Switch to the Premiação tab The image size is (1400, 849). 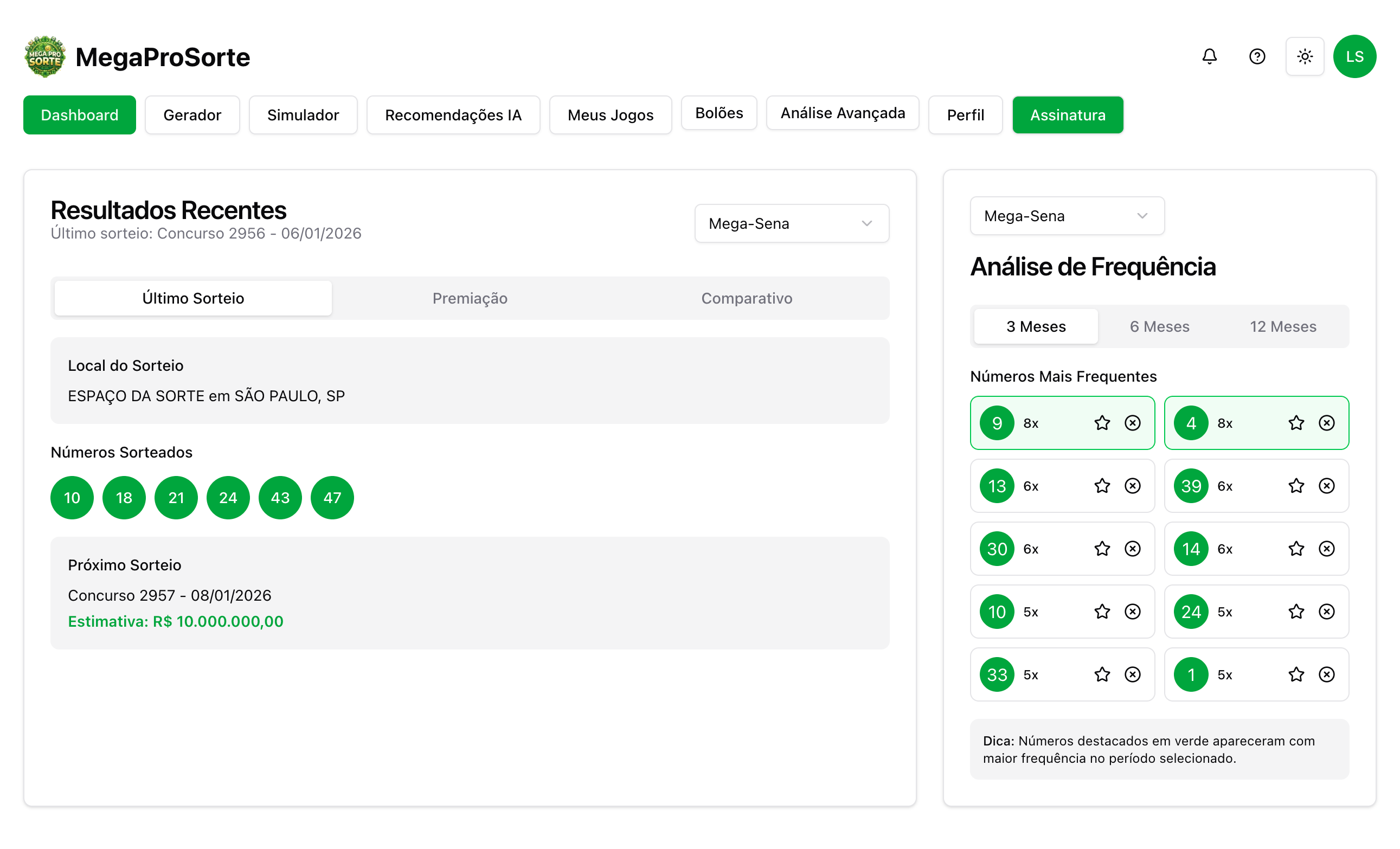pos(470,298)
